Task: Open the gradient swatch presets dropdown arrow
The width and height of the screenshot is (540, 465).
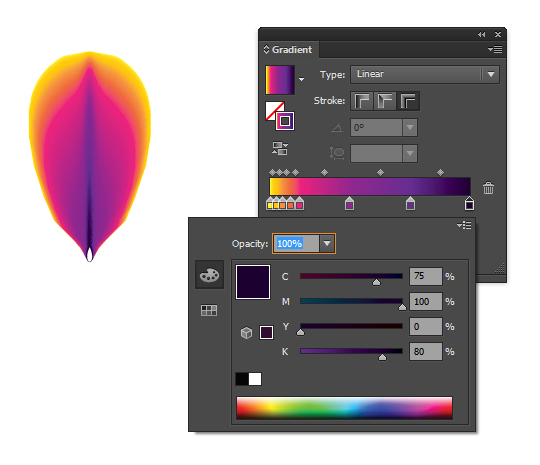Action: pyautogui.click(x=301, y=80)
